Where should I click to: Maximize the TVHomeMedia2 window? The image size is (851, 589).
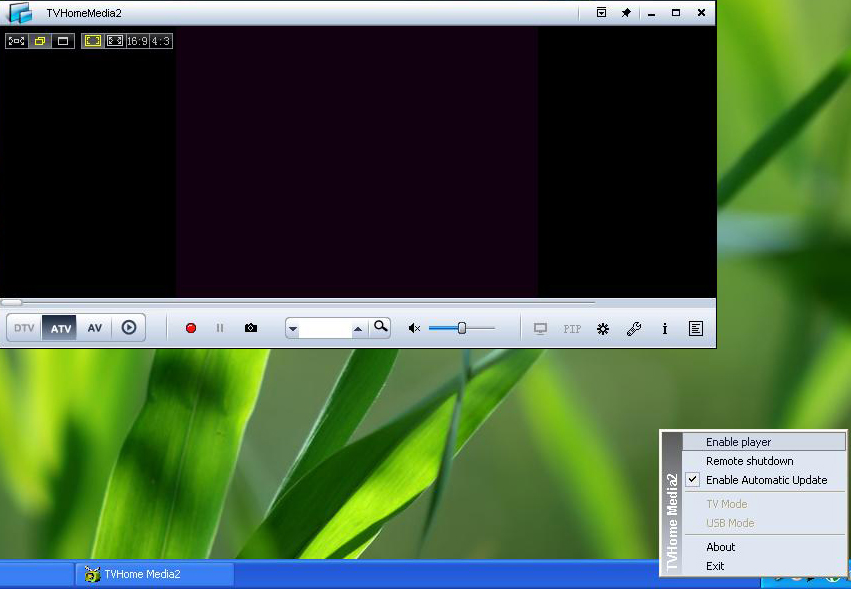coord(676,12)
